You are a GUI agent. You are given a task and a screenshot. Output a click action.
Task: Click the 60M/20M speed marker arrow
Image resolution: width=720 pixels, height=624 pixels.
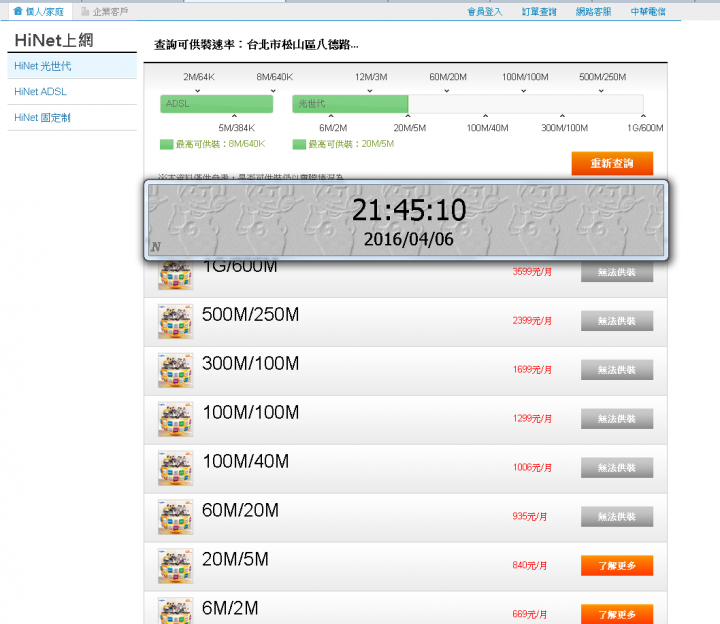tap(446, 91)
